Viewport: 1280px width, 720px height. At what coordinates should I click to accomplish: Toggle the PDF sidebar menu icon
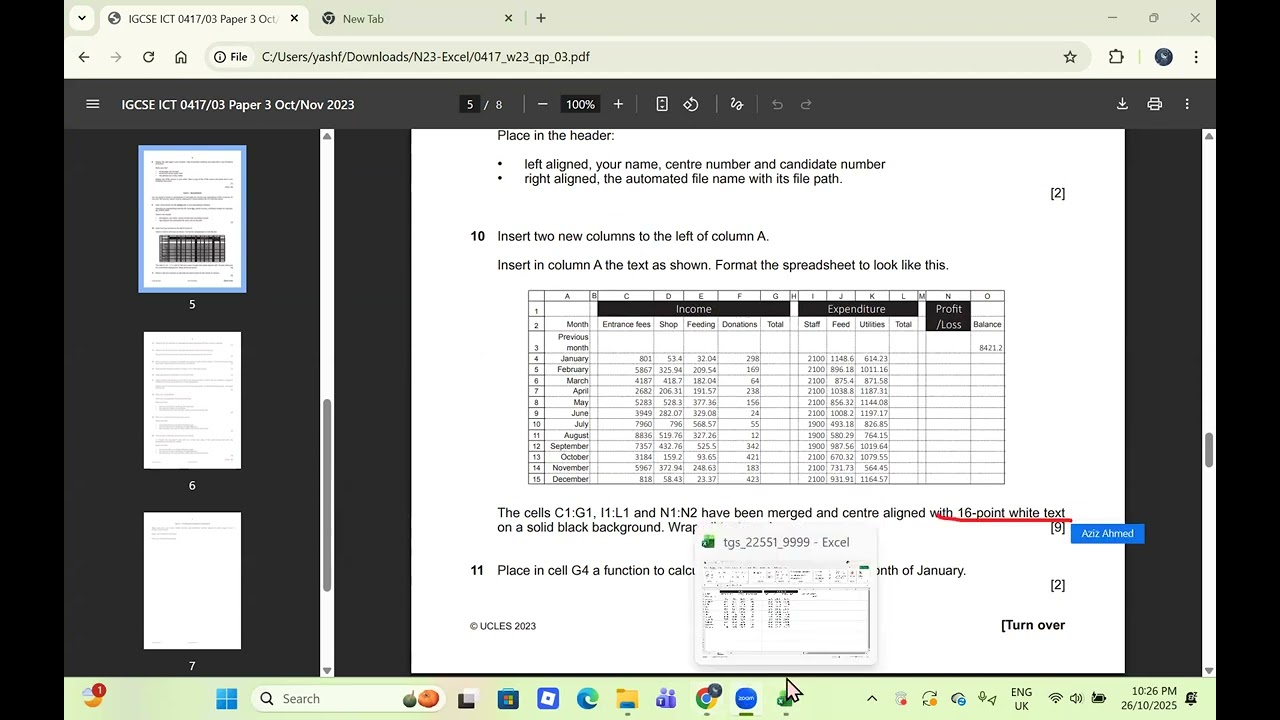[x=93, y=104]
